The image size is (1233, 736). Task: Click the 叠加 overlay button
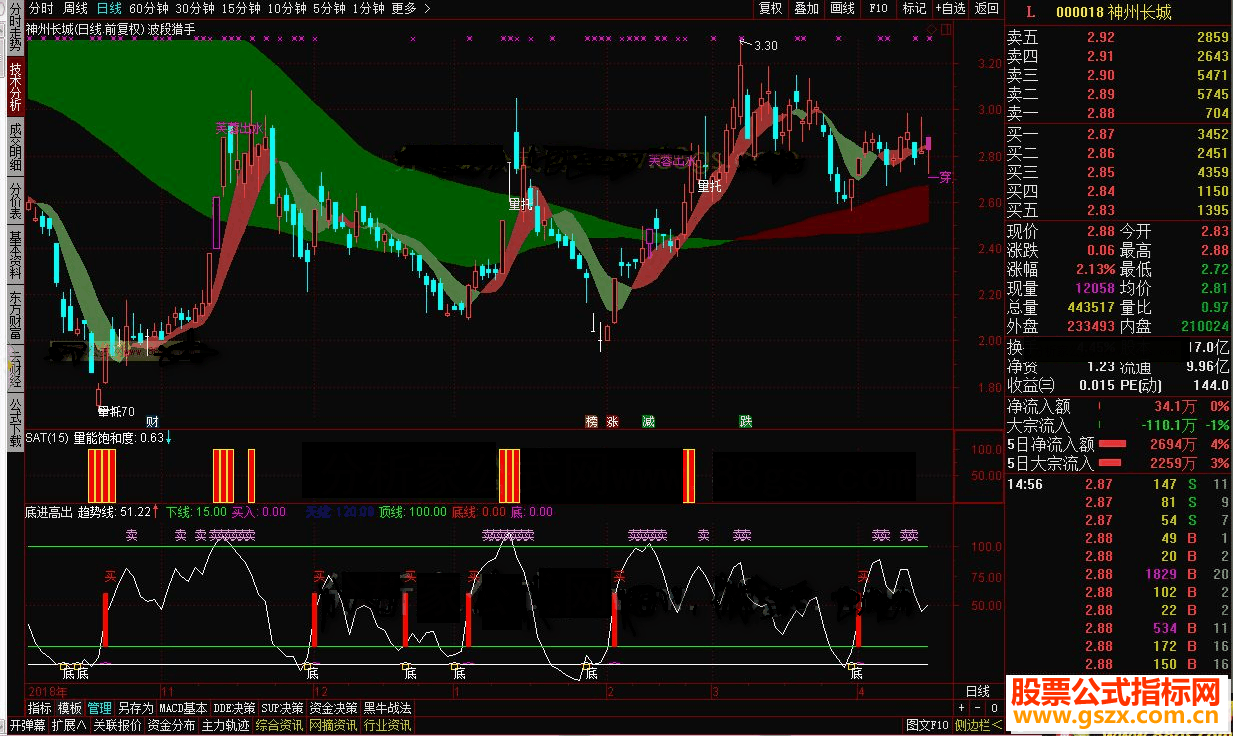(x=806, y=8)
